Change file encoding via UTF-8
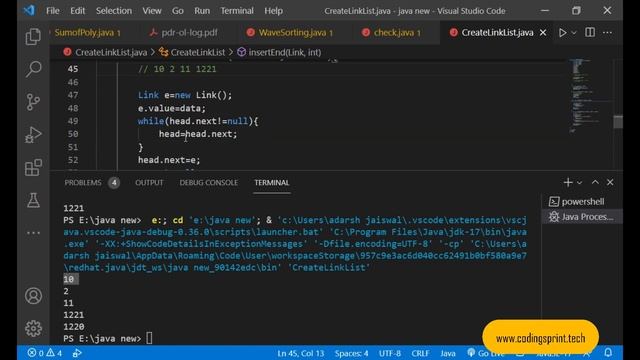640x360 pixels. pyautogui.click(x=390, y=353)
